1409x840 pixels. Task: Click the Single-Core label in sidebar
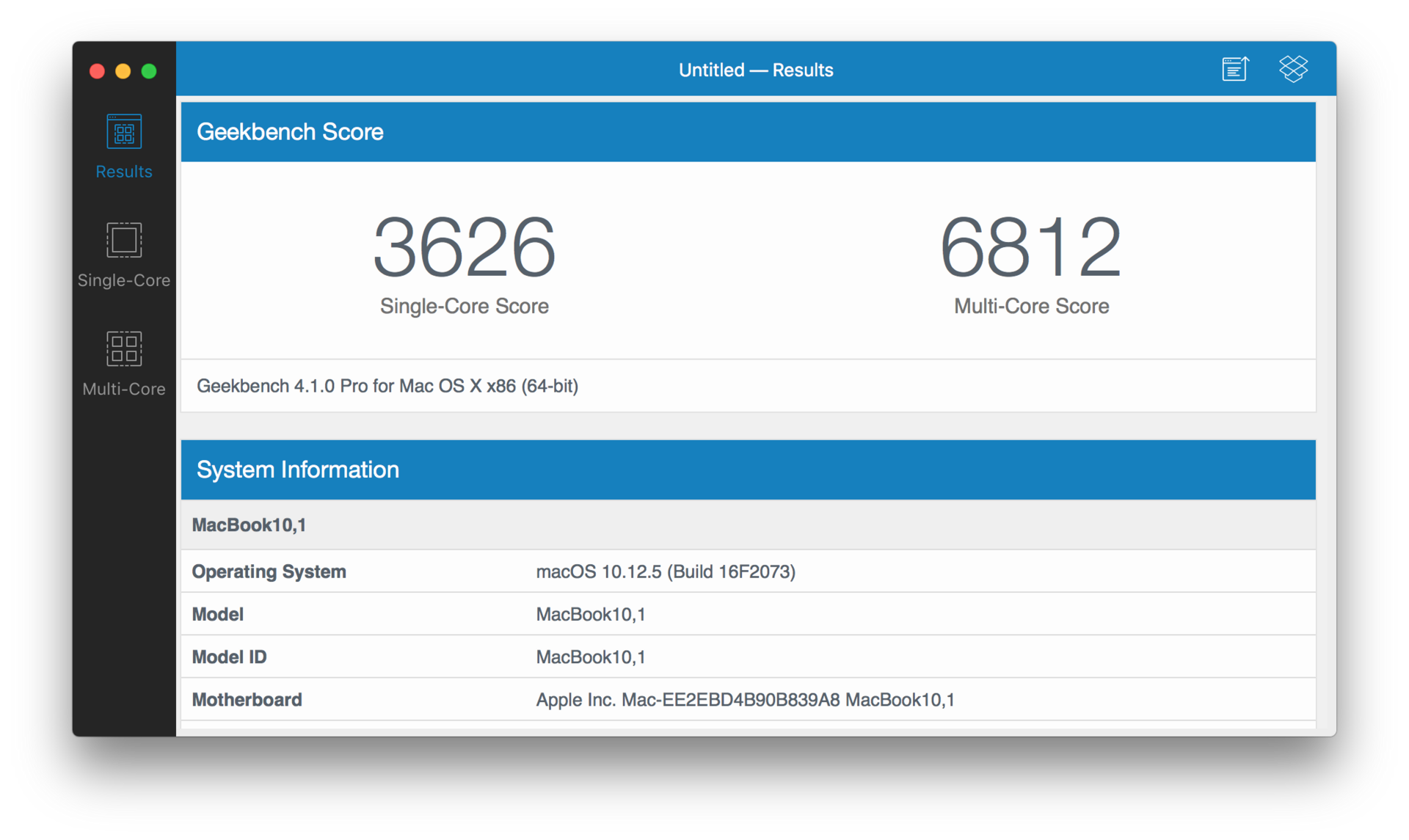coord(123,280)
